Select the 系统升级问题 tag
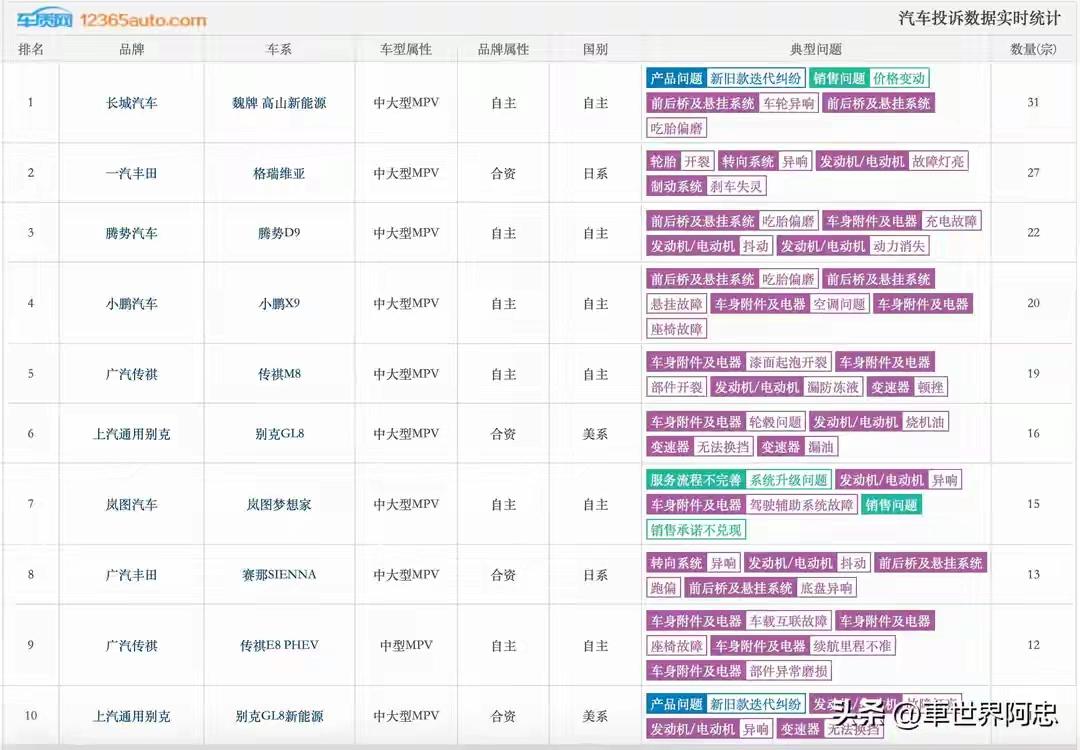 point(789,479)
